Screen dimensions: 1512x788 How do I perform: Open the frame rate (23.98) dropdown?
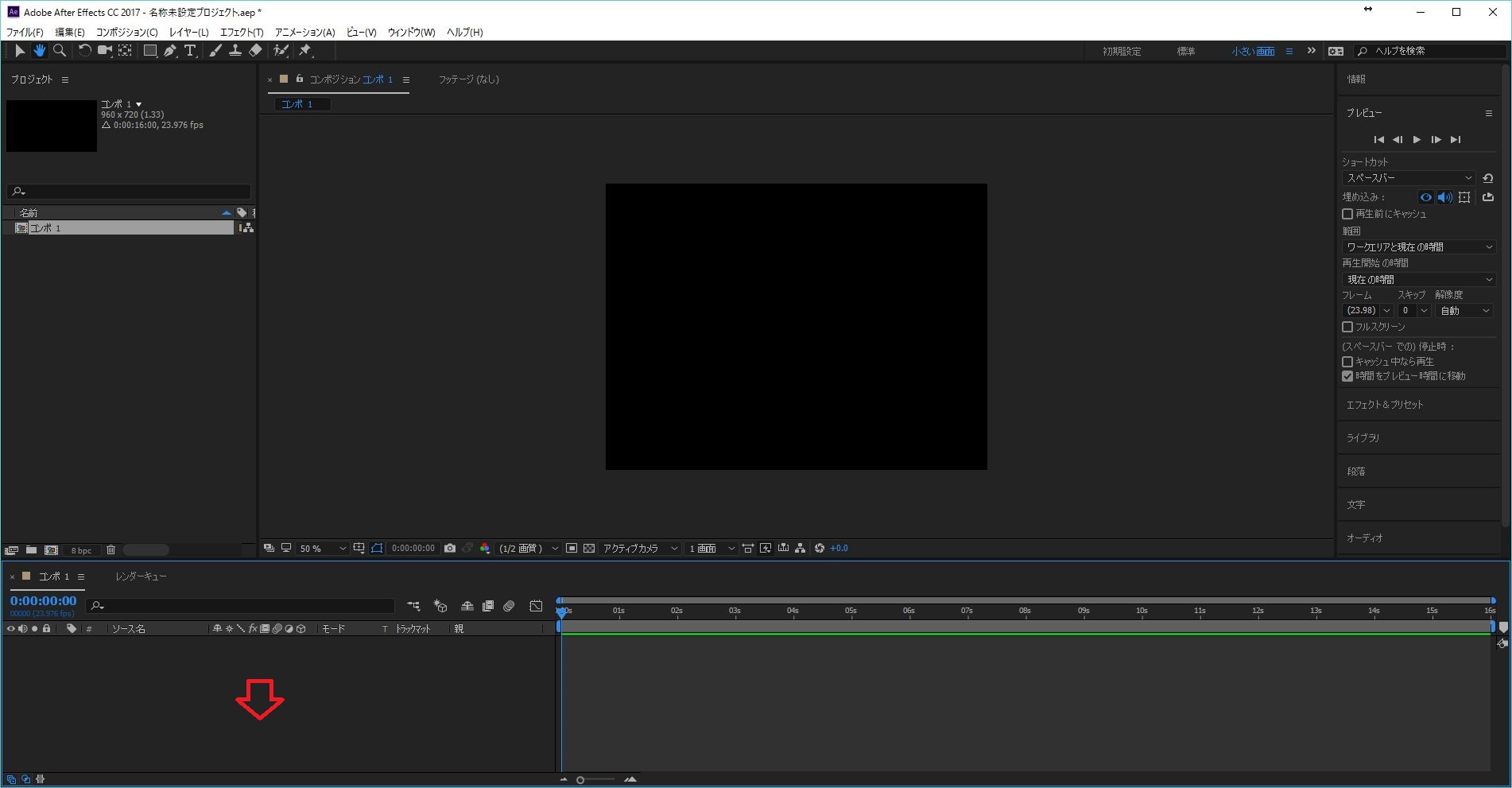pyautogui.click(x=1367, y=311)
